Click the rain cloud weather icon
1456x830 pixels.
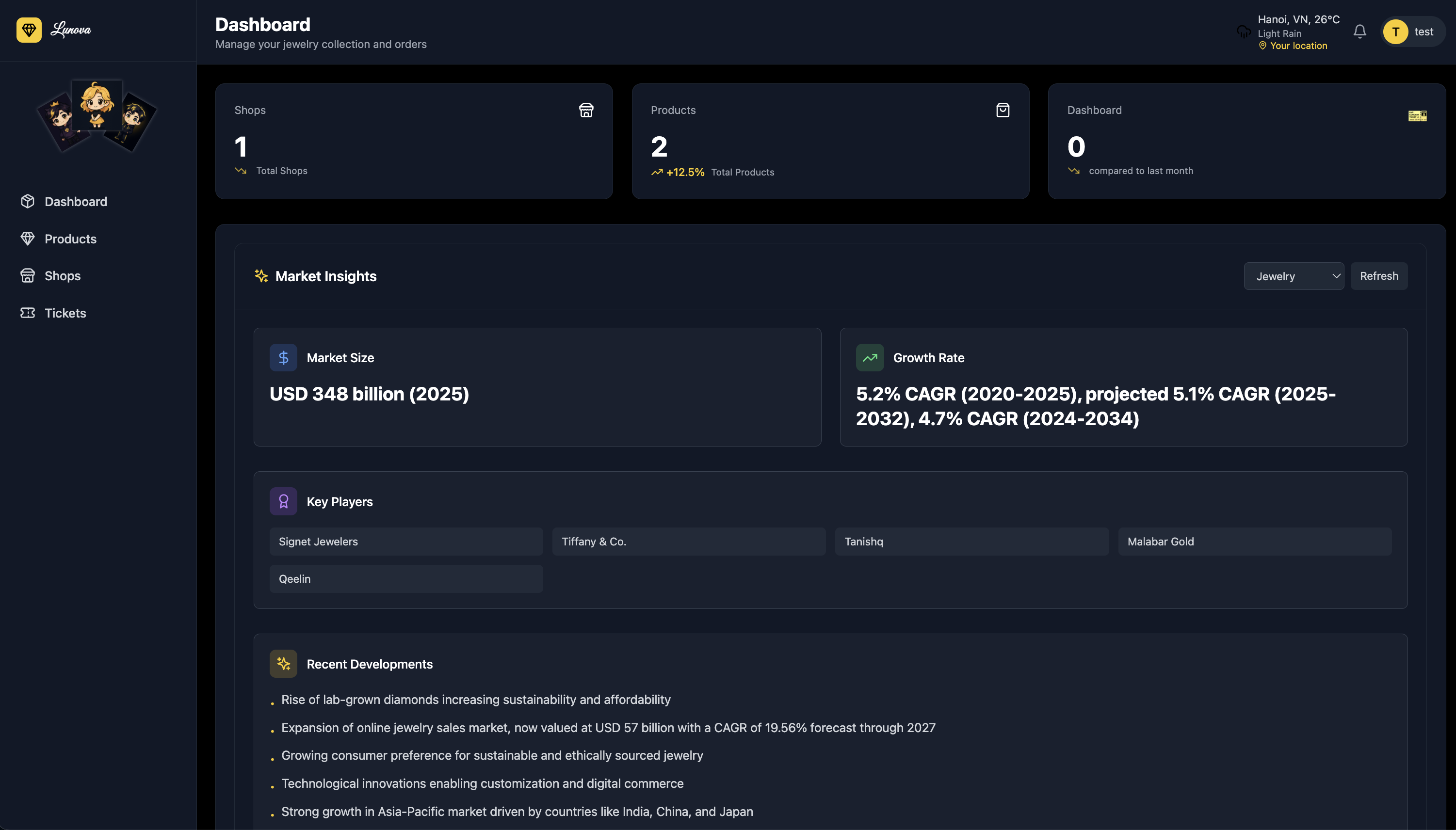(x=1243, y=32)
